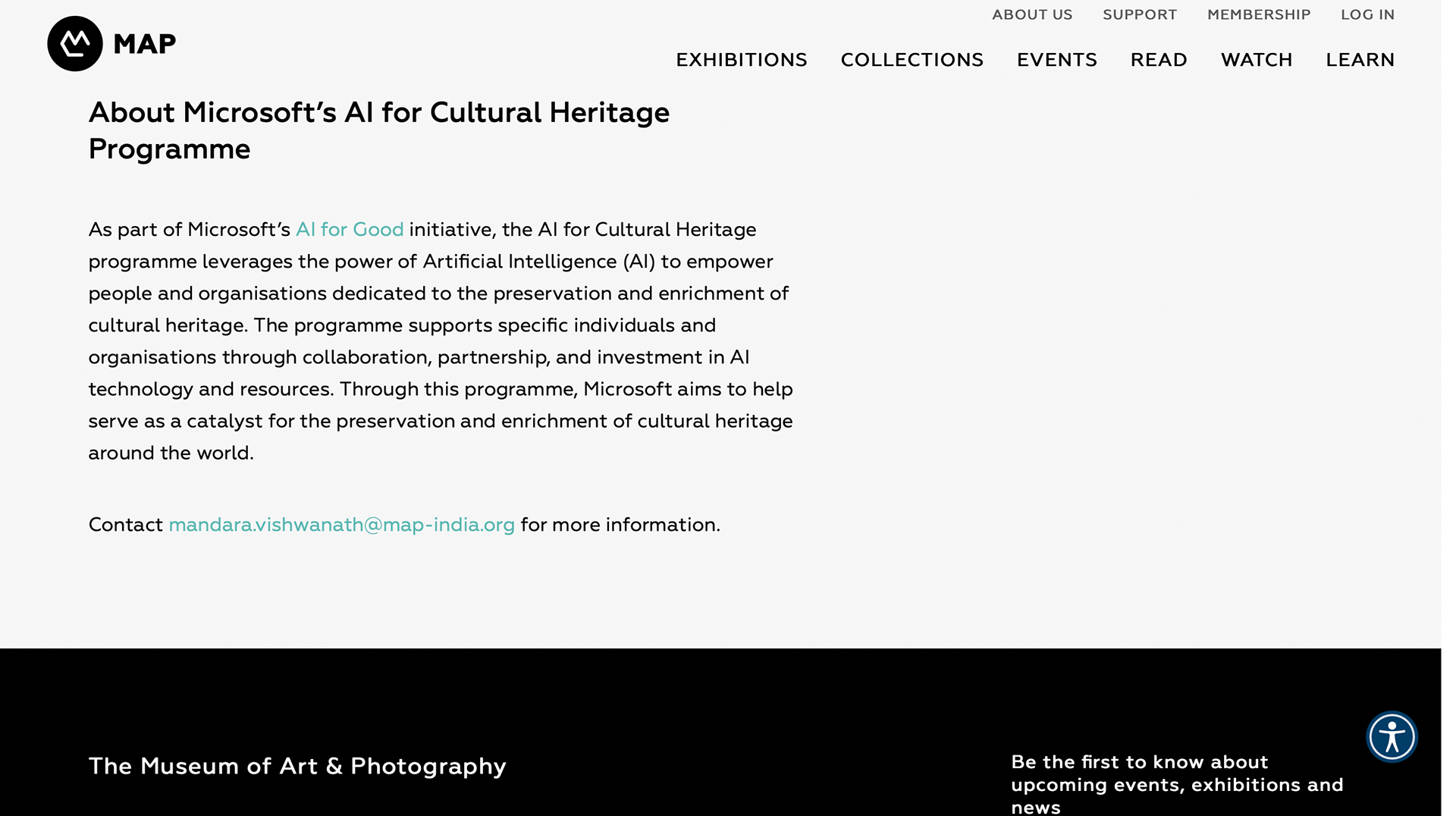Click The Museum of Art & Photography footer text
Image resolution: width=1456 pixels, height=816 pixels.
coord(297,766)
